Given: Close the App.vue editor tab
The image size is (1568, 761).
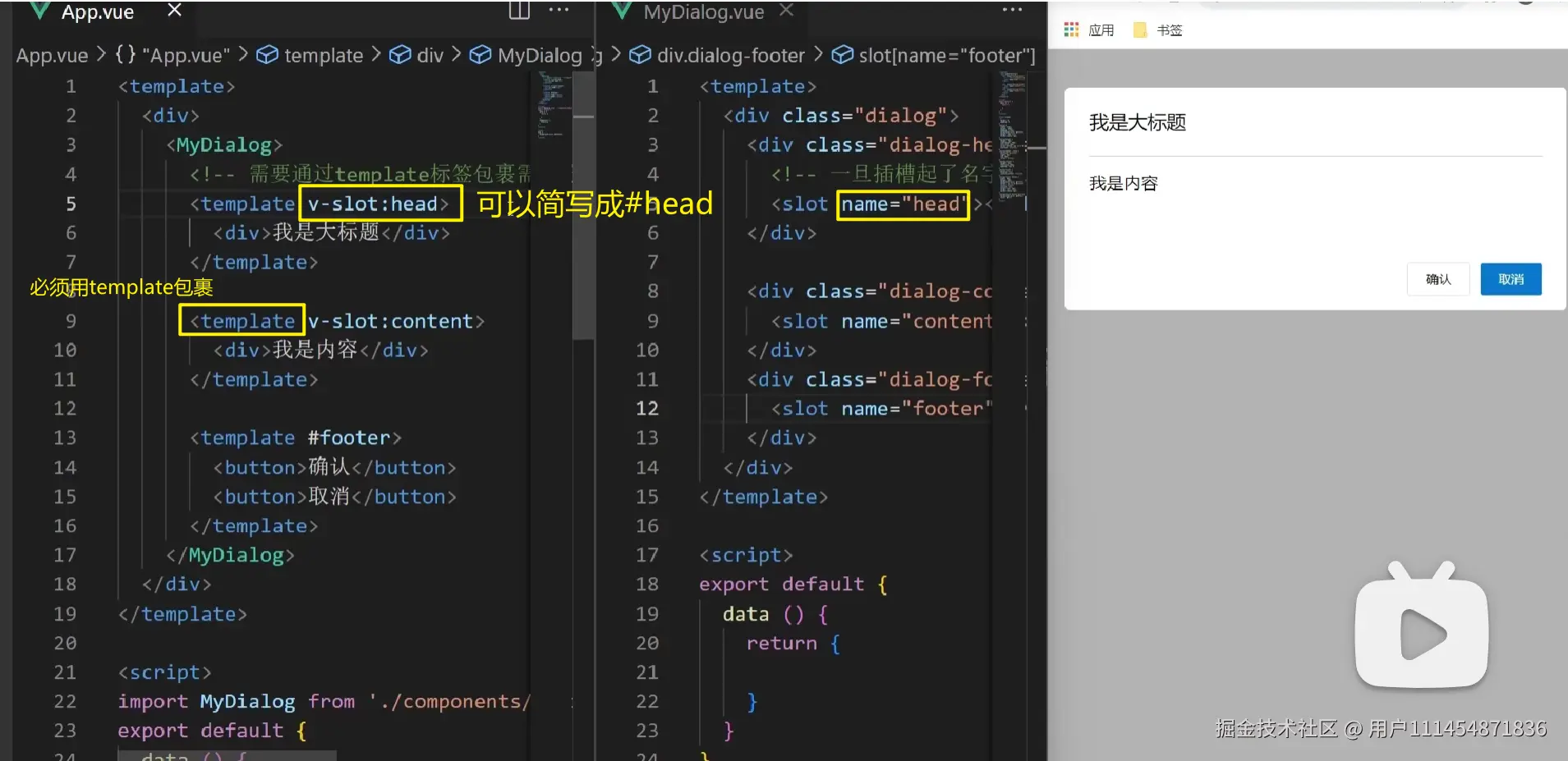Looking at the screenshot, I should [x=174, y=10].
